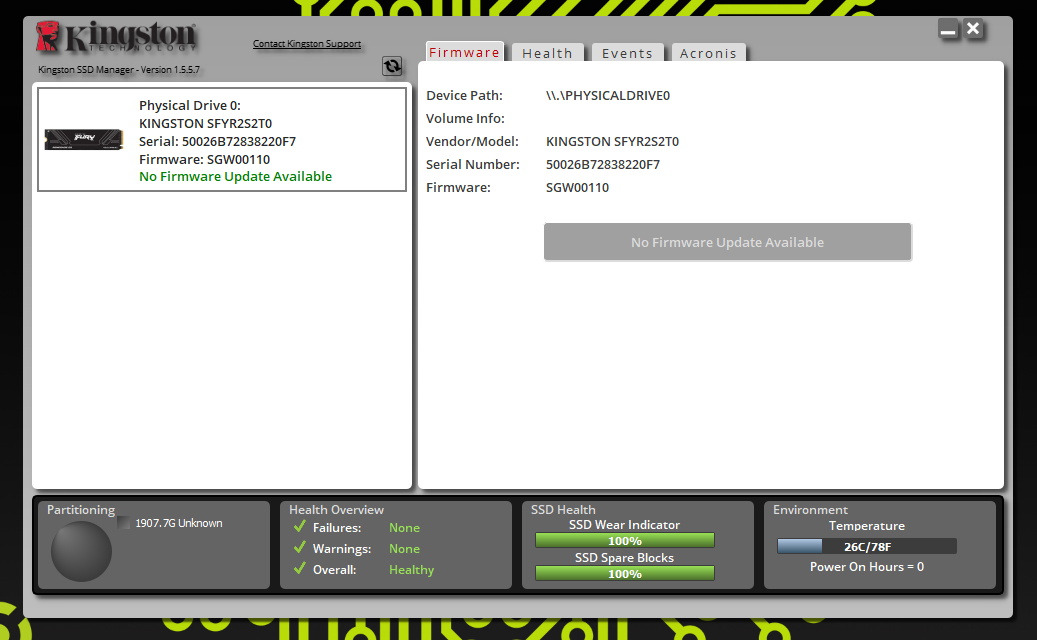This screenshot has height=640, width=1037.
Task: Minimize the Kingston SSD Manager window
Action: [948, 29]
